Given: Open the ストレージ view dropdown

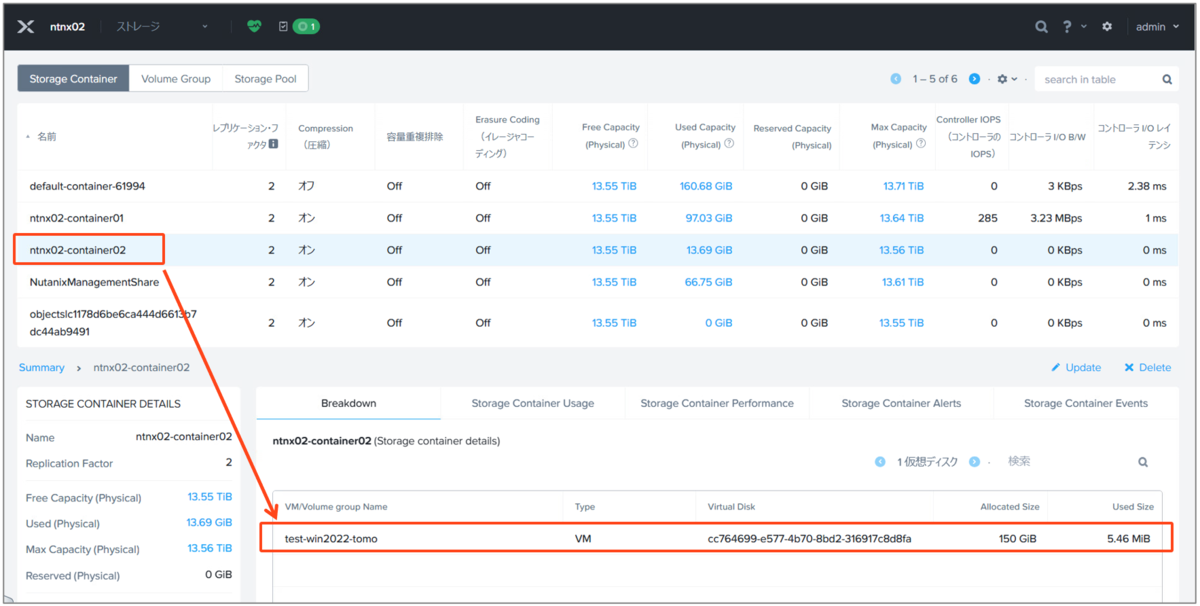Looking at the screenshot, I should (161, 27).
